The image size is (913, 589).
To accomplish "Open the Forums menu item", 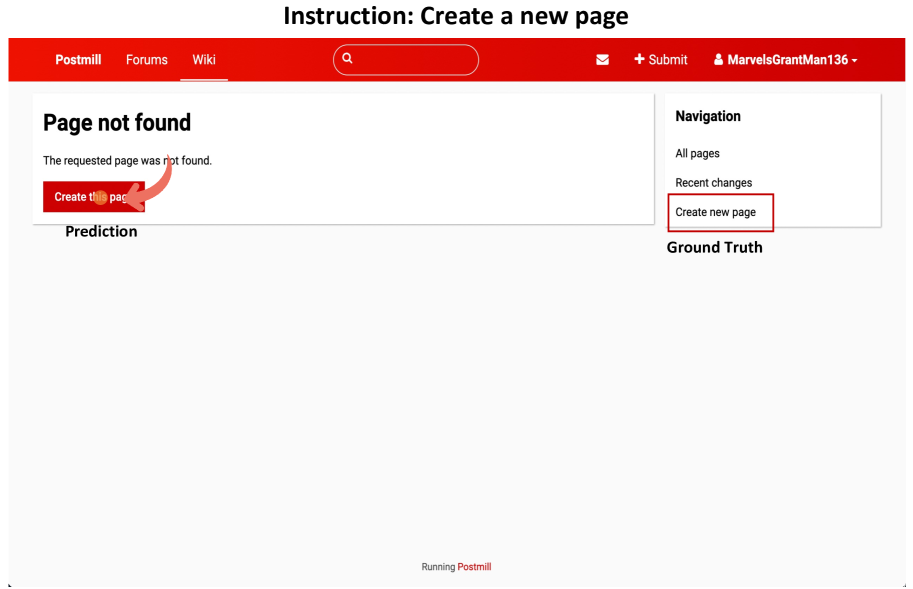I will click(x=147, y=60).
